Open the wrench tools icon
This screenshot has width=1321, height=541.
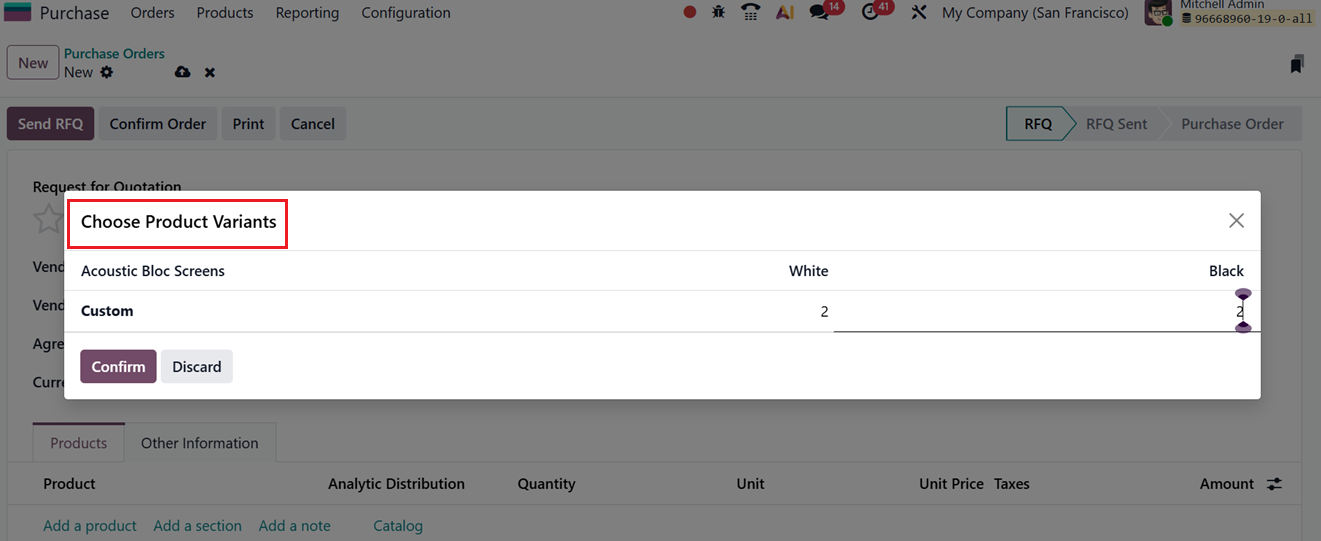pos(919,13)
